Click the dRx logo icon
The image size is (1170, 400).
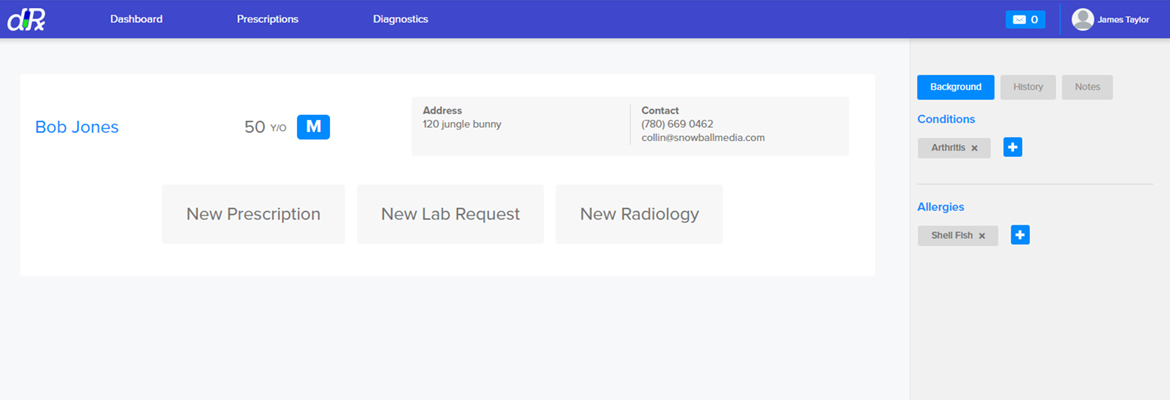click(26, 19)
